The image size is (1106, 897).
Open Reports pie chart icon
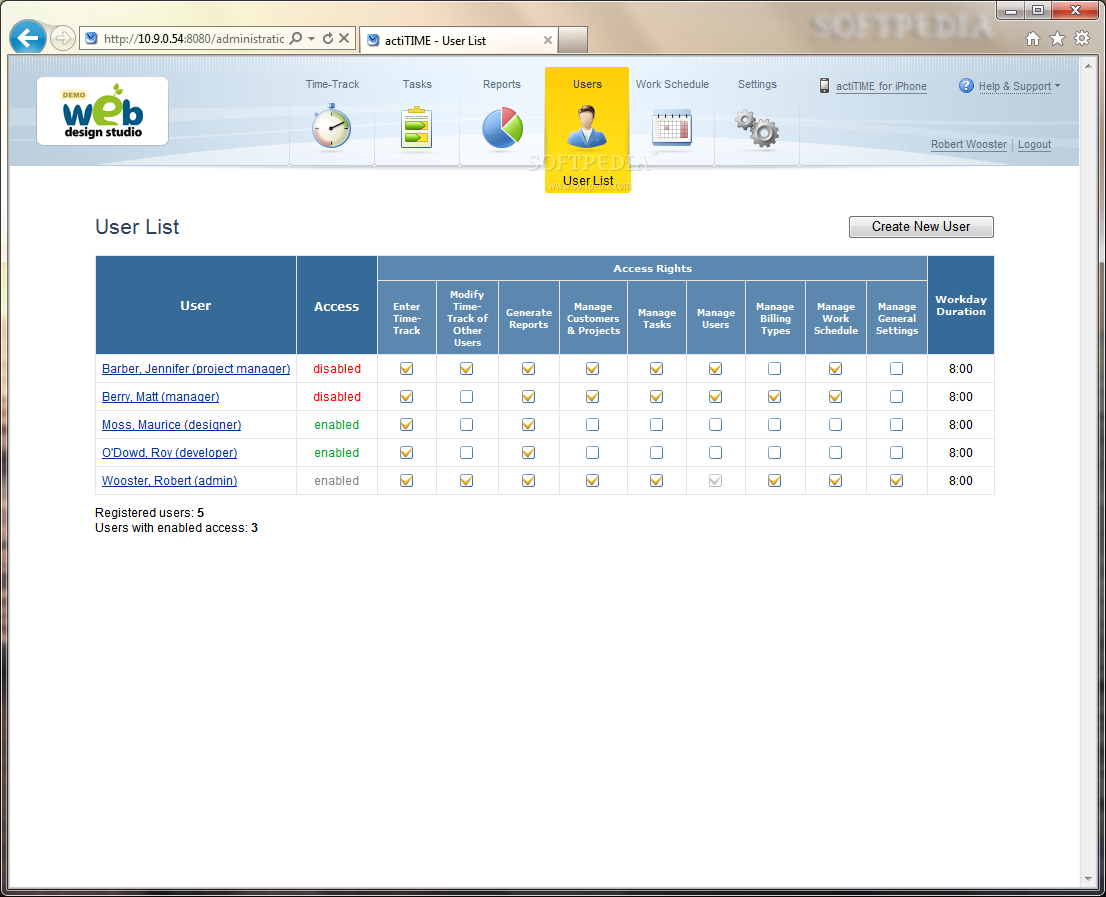tap(502, 128)
